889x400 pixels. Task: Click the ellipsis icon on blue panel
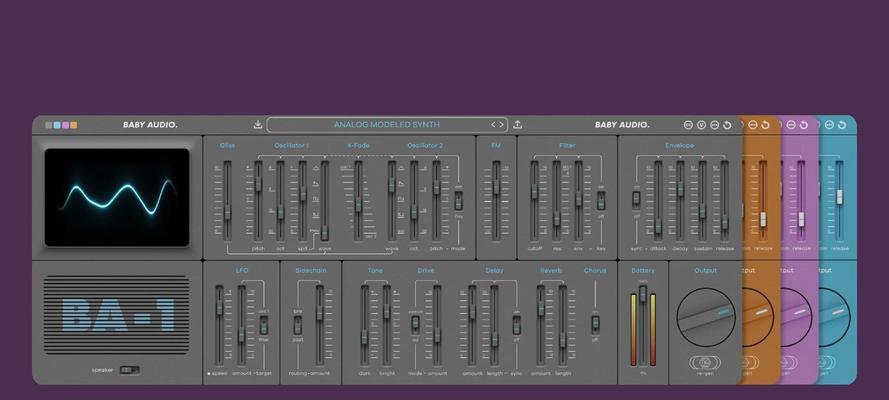[829, 125]
